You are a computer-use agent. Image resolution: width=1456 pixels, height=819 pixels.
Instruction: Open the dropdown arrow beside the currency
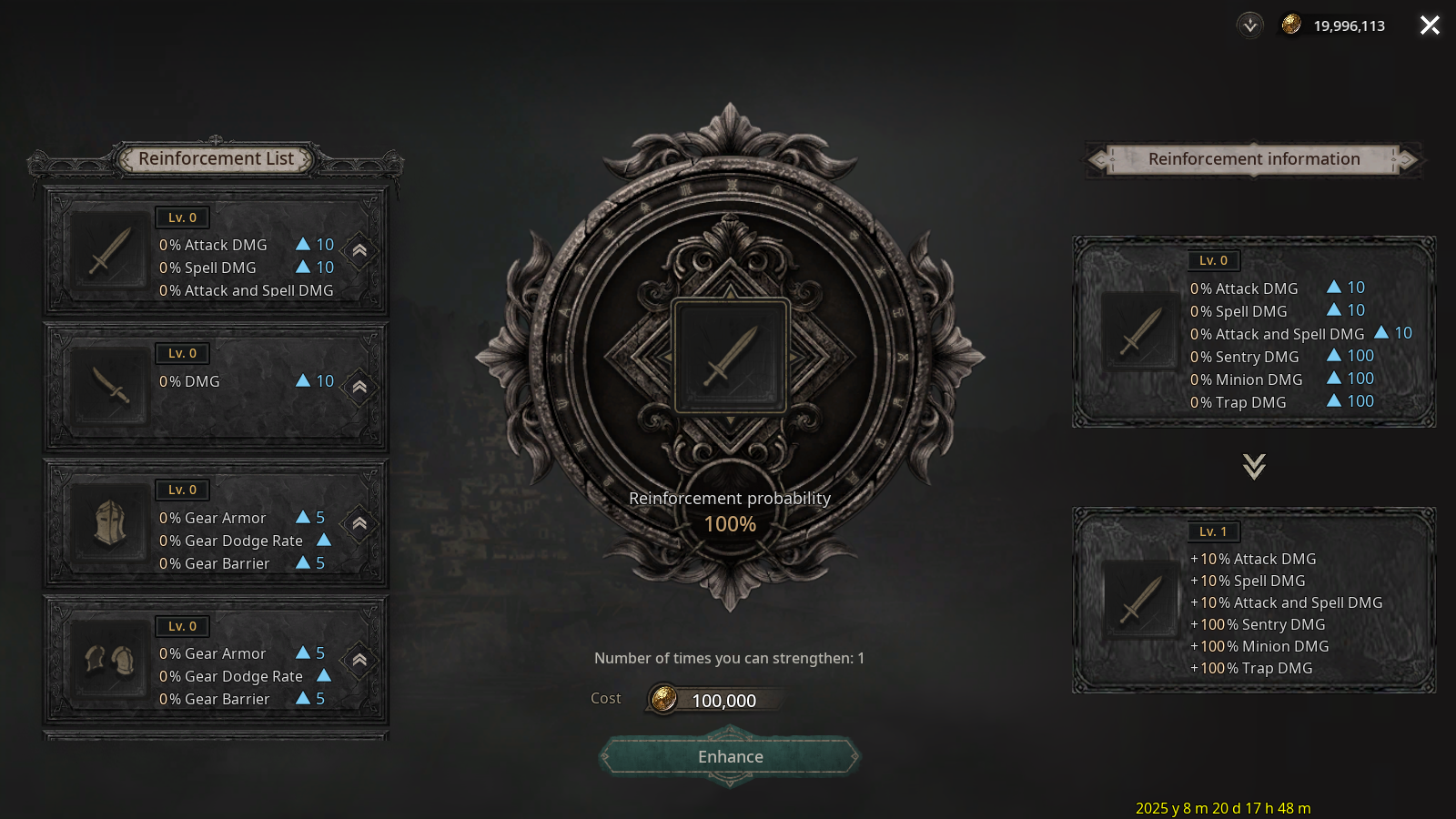coord(1250,25)
